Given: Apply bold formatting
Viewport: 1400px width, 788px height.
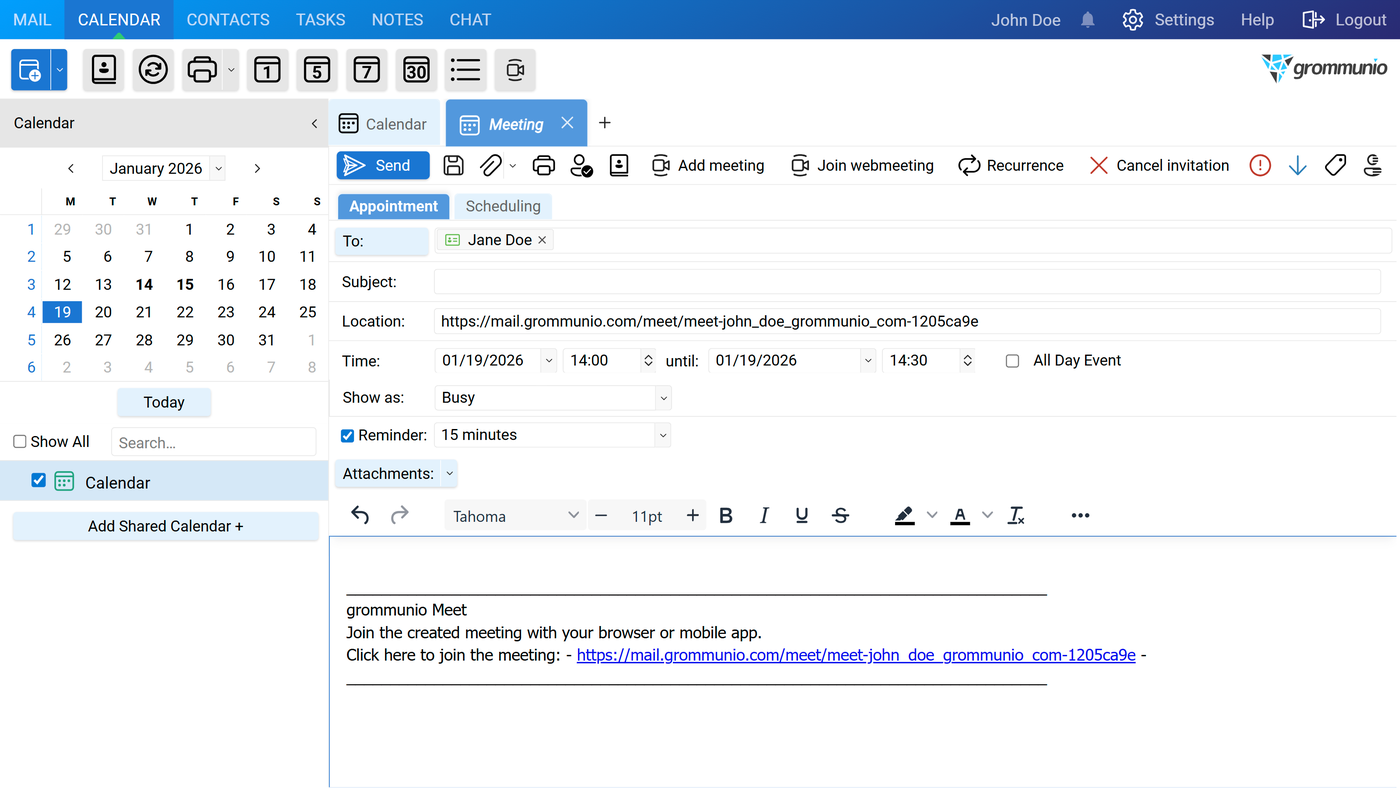Looking at the screenshot, I should (726, 515).
